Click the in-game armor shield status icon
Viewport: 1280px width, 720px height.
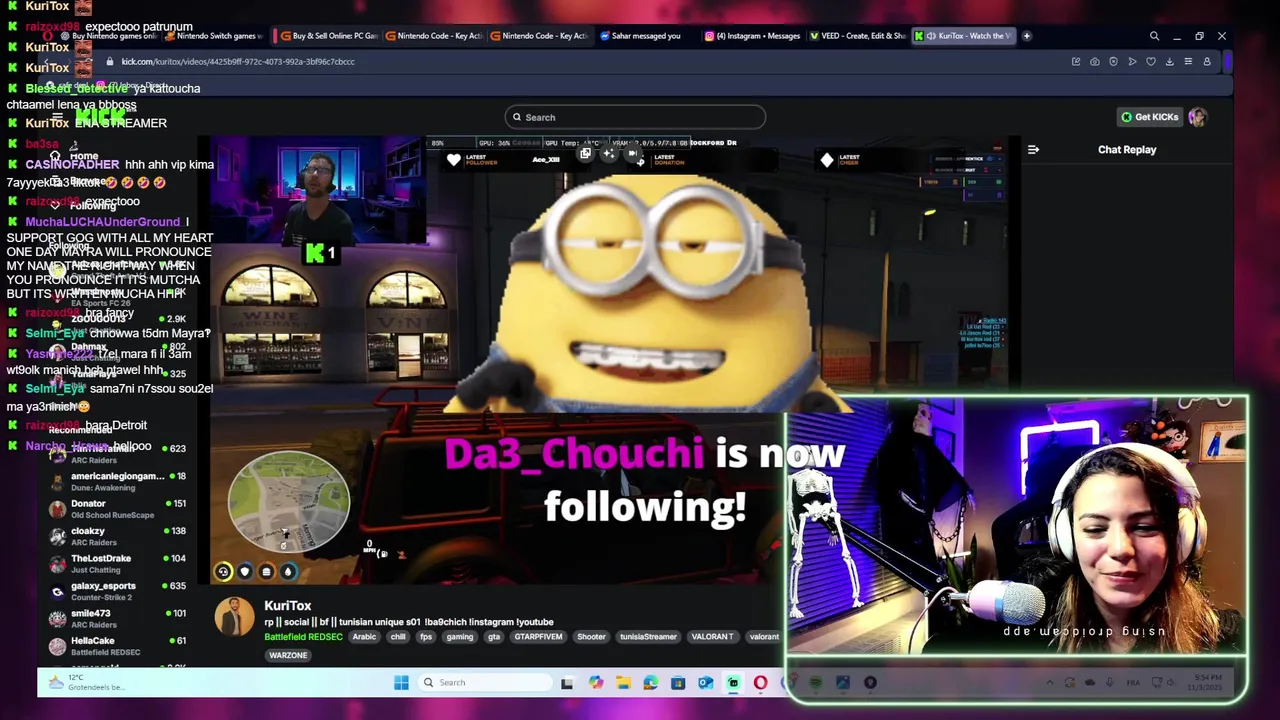(245, 572)
